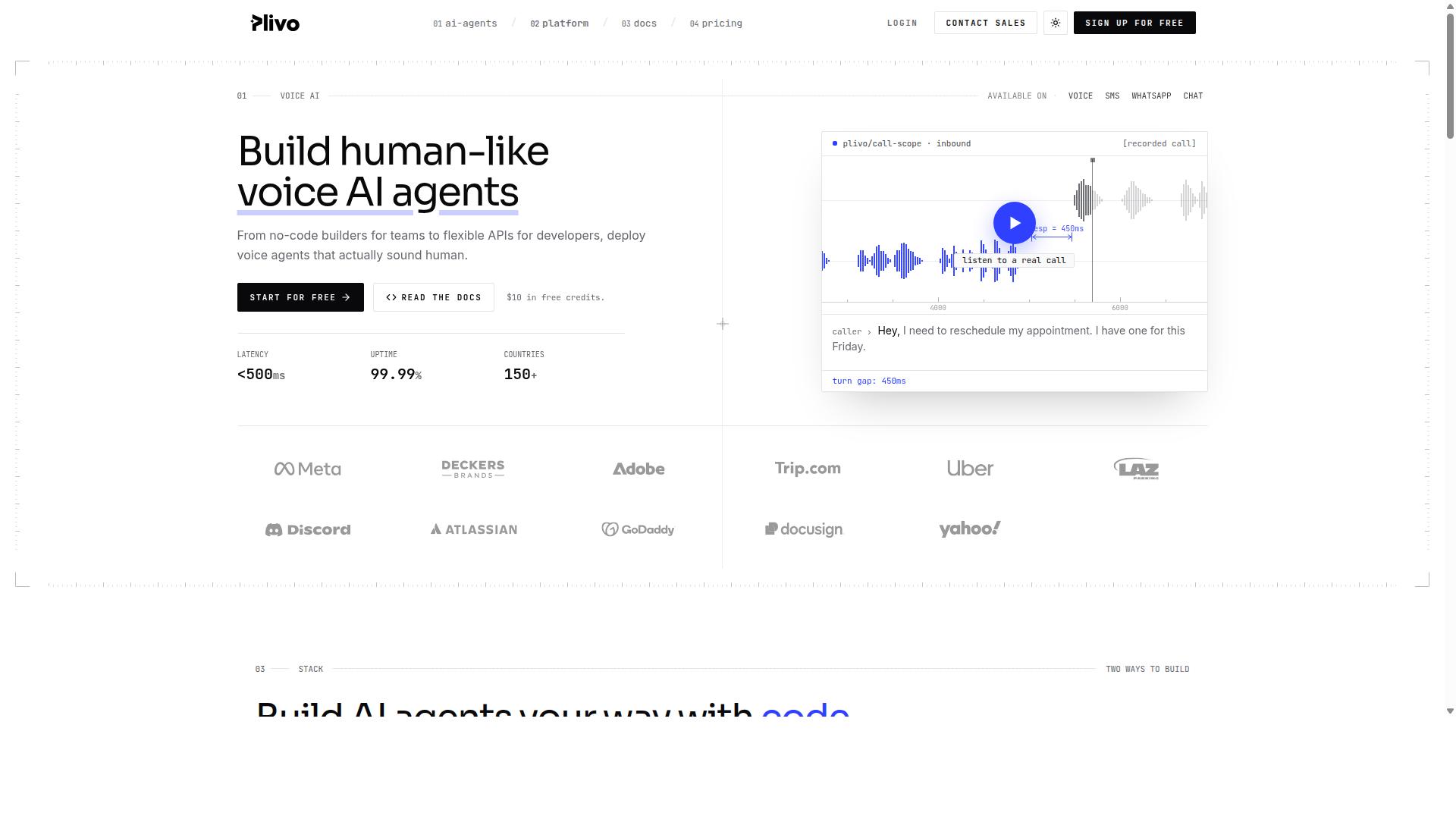Click the GoDaddy logo
Image resolution: width=1456 pixels, height=819 pixels.
(639, 529)
